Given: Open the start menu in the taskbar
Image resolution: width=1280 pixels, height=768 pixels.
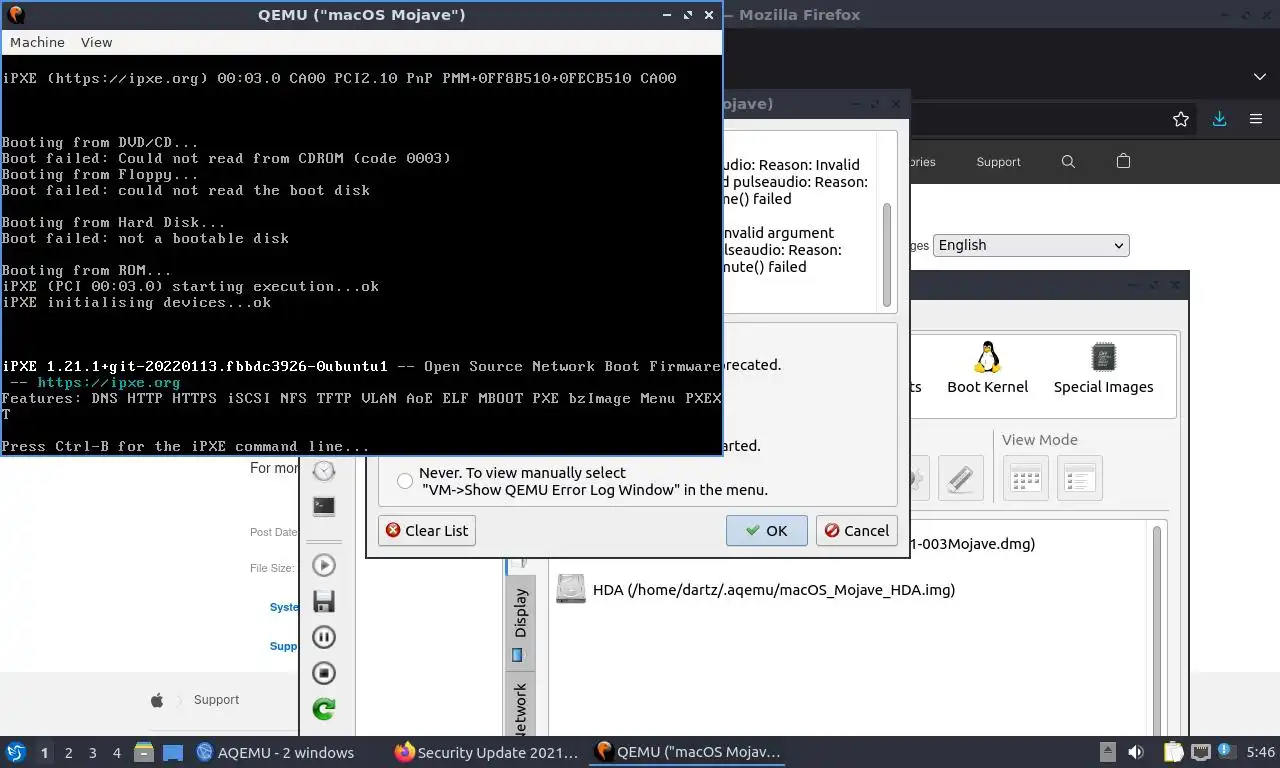Looking at the screenshot, I should pyautogui.click(x=15, y=752).
